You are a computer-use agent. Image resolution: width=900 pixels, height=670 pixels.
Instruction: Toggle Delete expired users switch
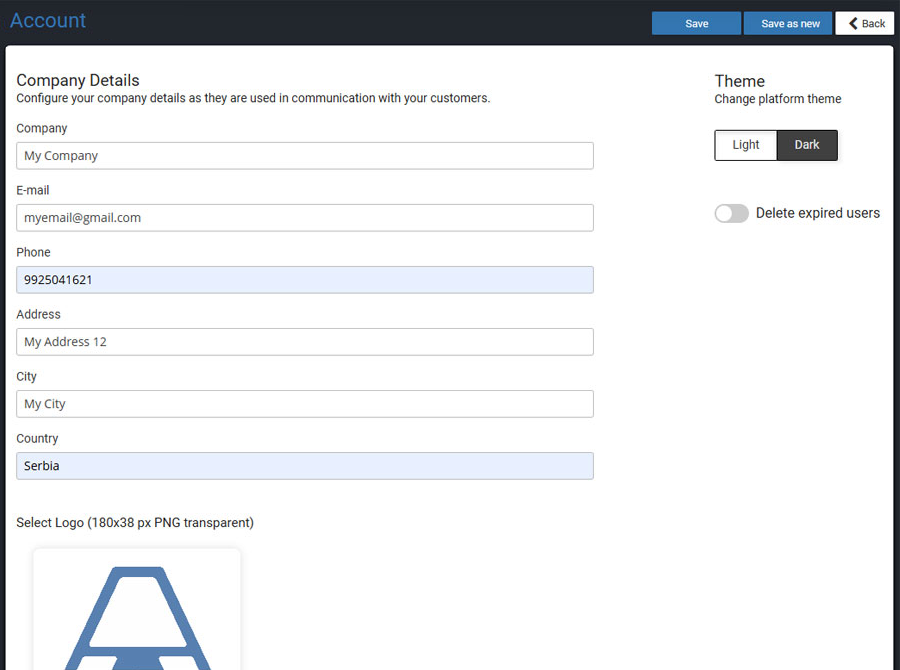coord(731,214)
